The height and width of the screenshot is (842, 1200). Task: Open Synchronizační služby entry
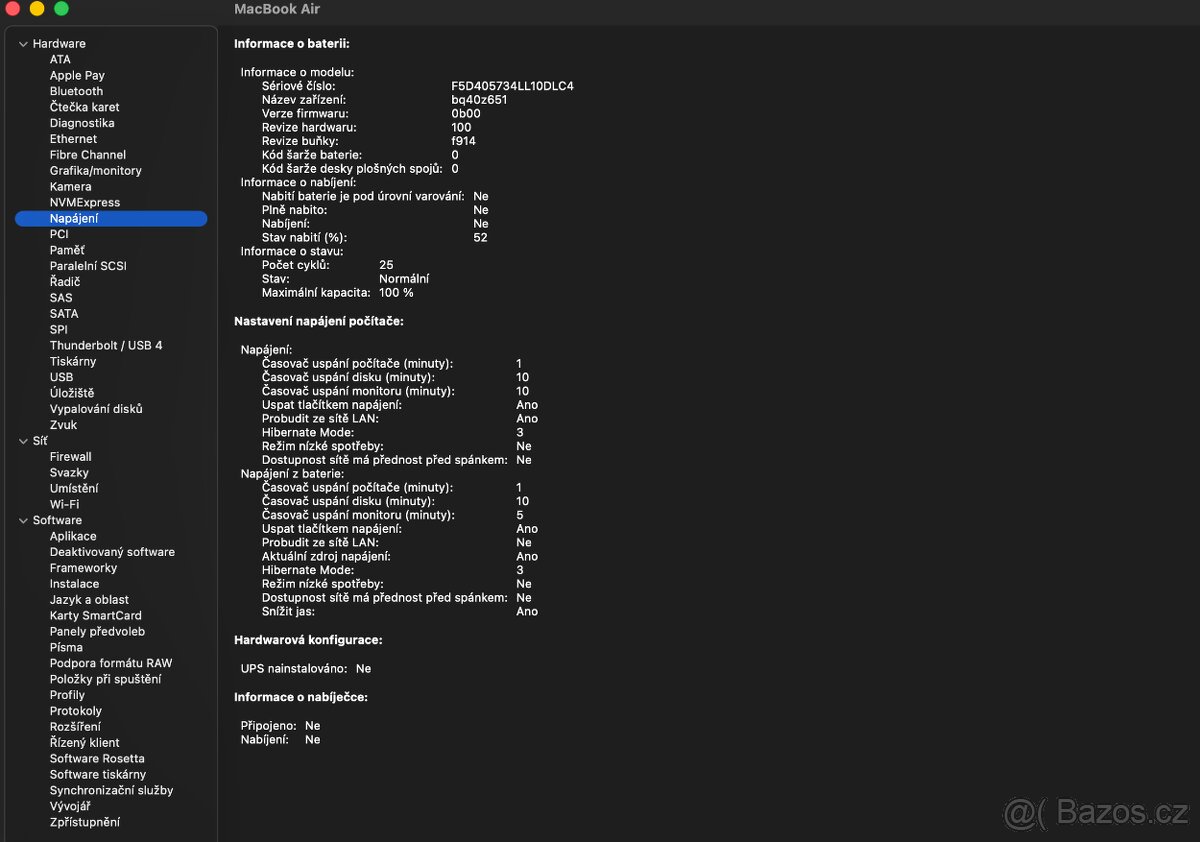coord(111,791)
